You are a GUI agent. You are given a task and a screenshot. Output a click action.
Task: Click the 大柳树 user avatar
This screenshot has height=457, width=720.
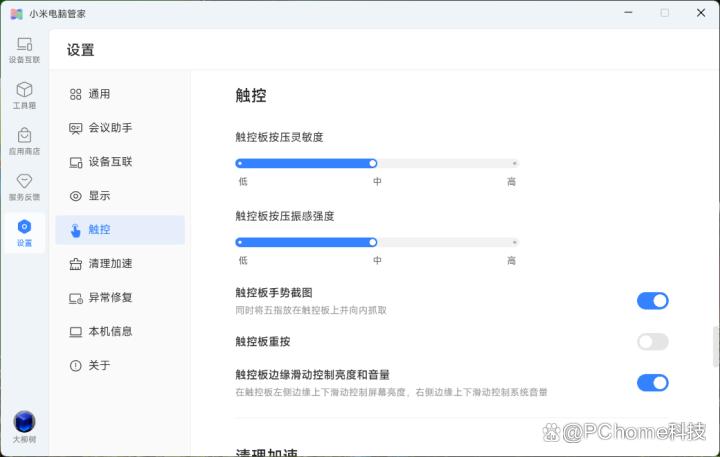pyautogui.click(x=24, y=423)
